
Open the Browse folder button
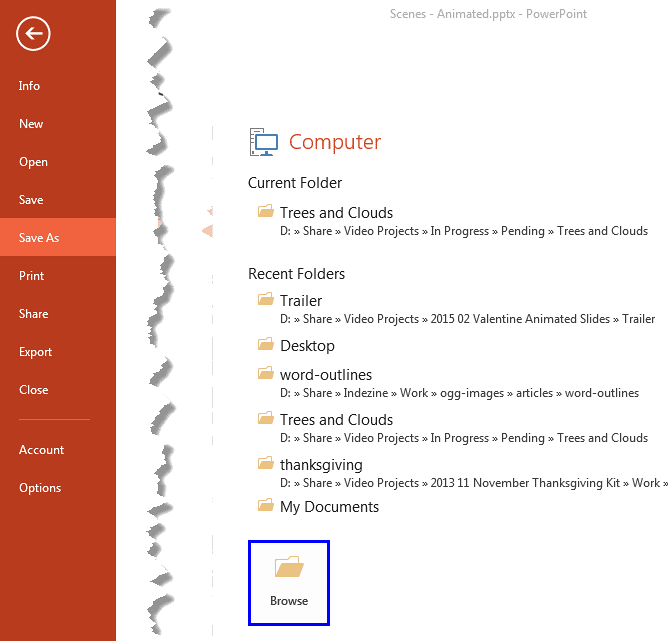click(289, 582)
